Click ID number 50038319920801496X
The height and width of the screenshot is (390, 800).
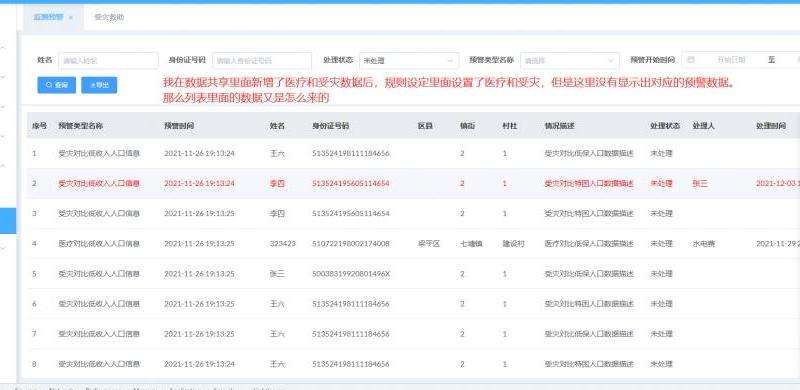(351, 274)
